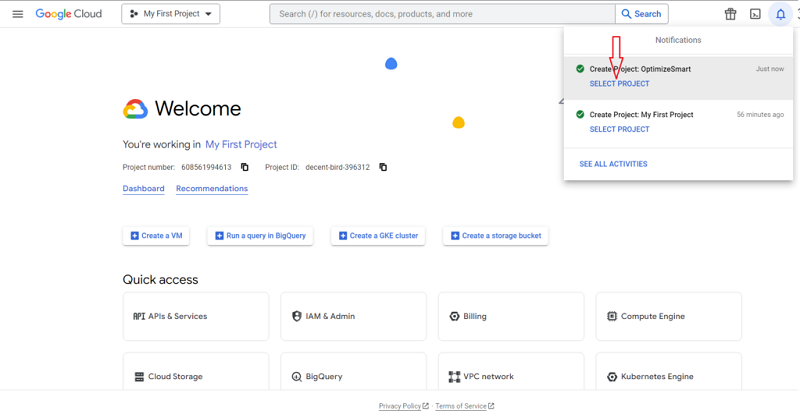Viewport: 800px width, 418px height.
Task: Click Create a GKE cluster button
Action: (378, 236)
